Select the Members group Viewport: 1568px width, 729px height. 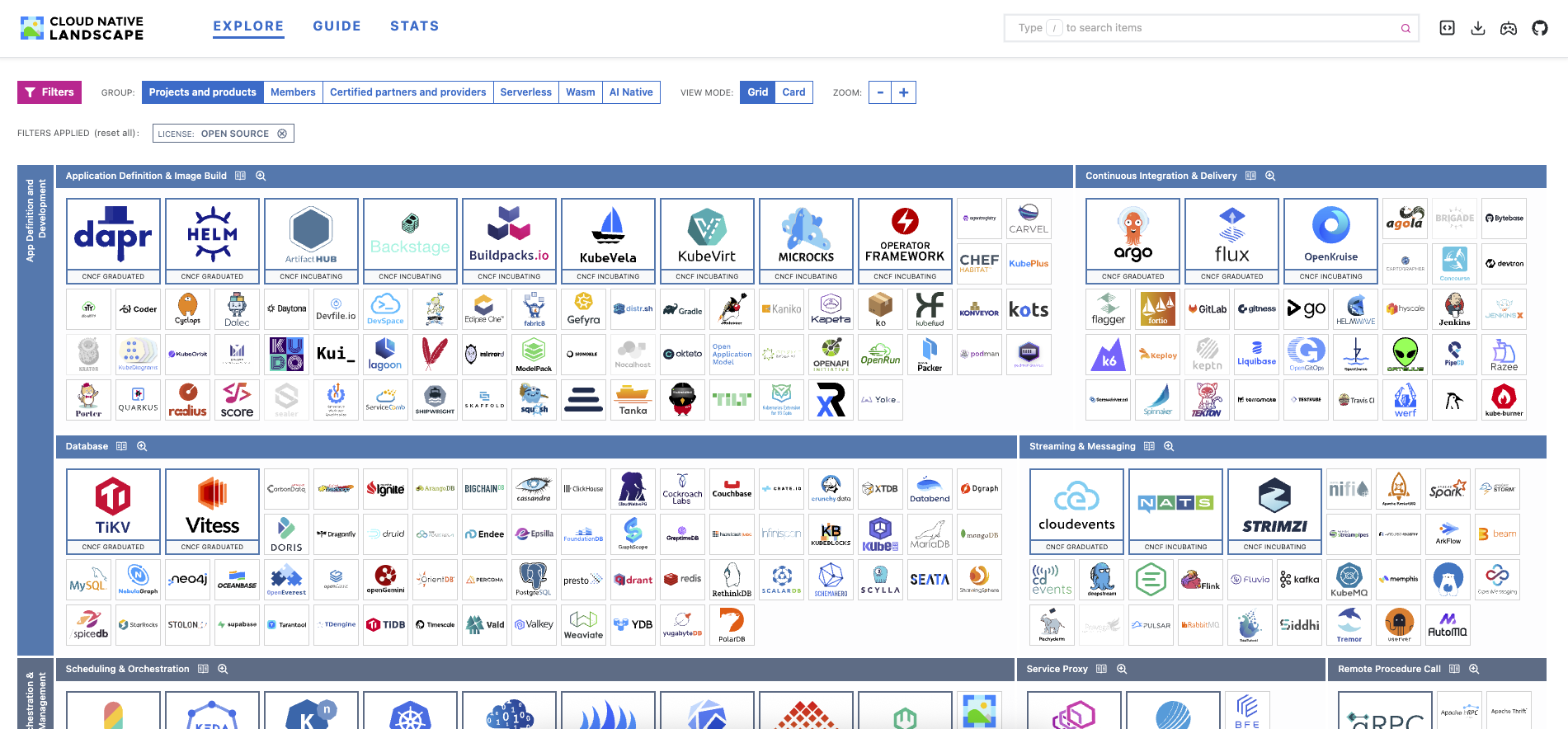(x=293, y=92)
